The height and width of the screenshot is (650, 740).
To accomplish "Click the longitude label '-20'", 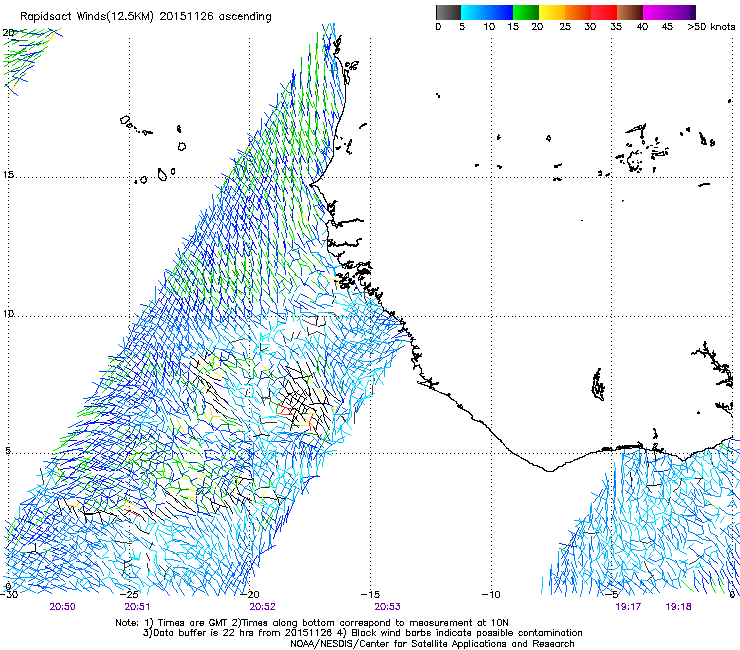I will click(250, 594).
